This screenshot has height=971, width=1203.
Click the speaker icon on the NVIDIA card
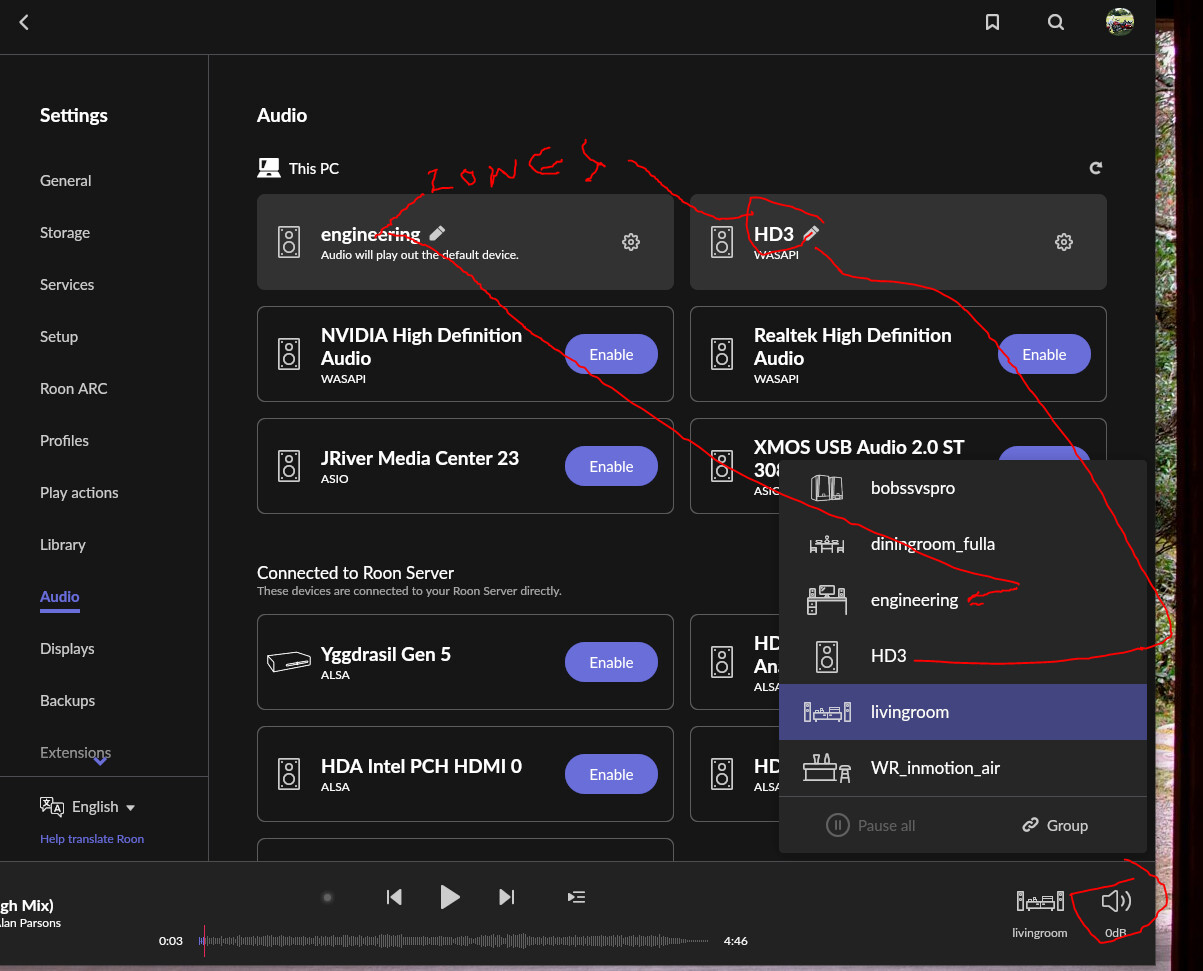pyautogui.click(x=289, y=354)
